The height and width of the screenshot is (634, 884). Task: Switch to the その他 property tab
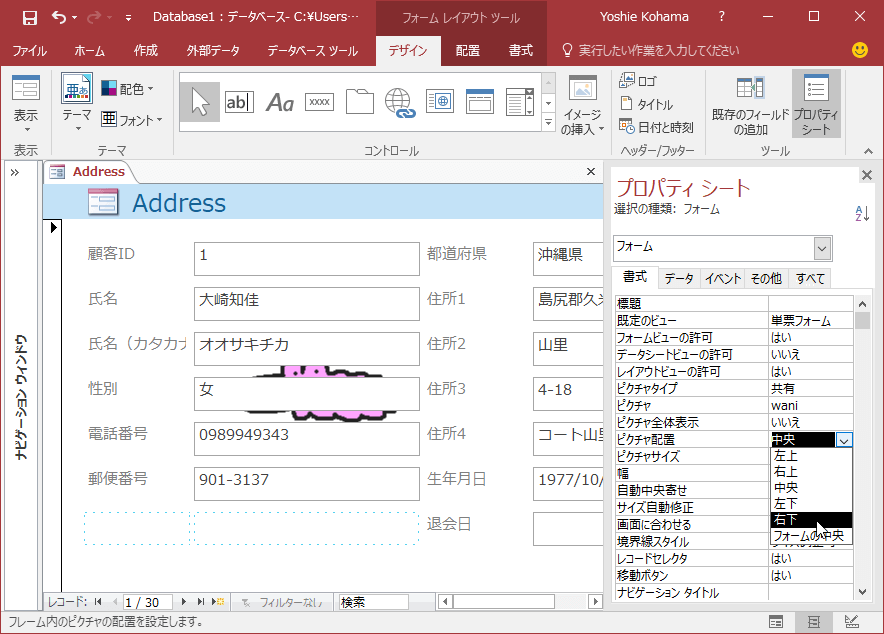(766, 278)
